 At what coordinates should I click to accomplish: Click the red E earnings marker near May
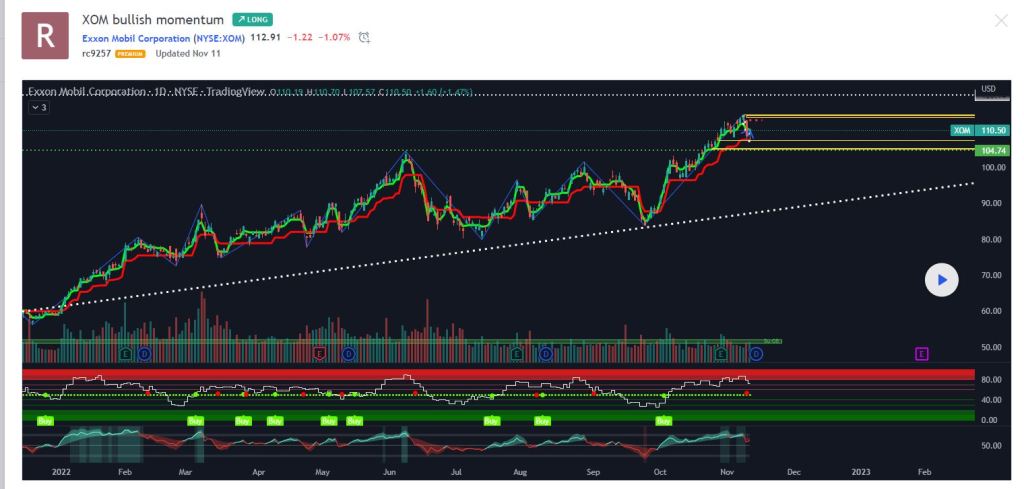click(x=320, y=353)
